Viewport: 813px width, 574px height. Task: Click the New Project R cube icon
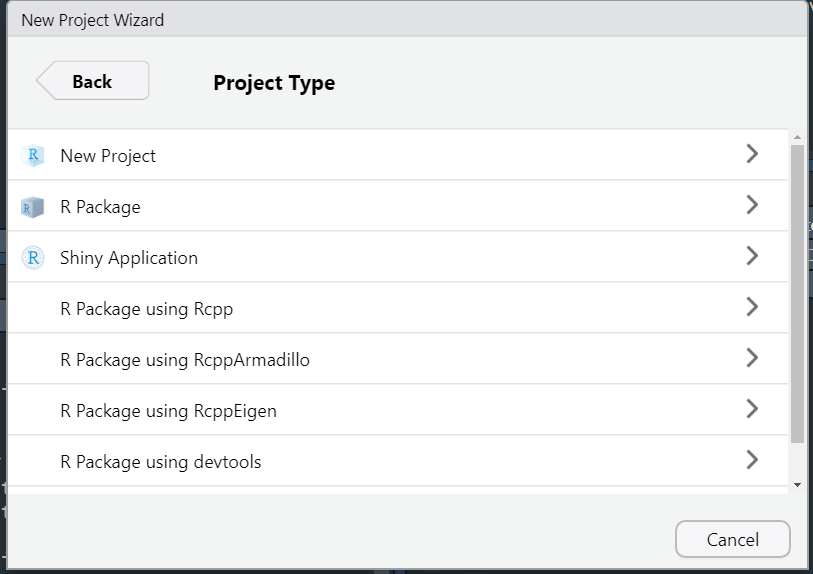click(33, 155)
